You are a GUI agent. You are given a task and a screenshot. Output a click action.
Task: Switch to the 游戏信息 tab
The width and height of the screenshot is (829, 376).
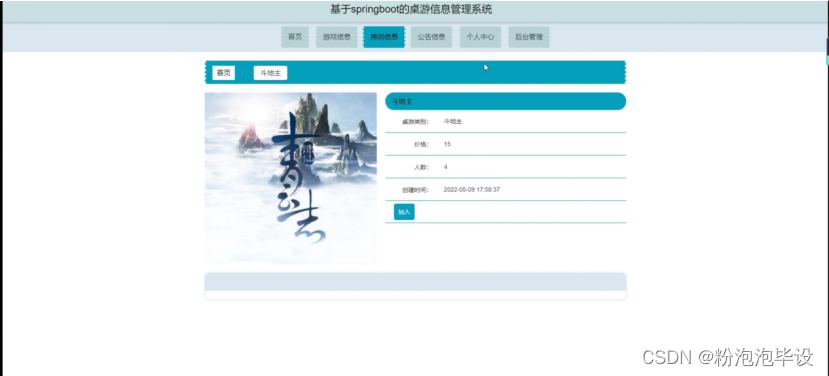point(337,37)
